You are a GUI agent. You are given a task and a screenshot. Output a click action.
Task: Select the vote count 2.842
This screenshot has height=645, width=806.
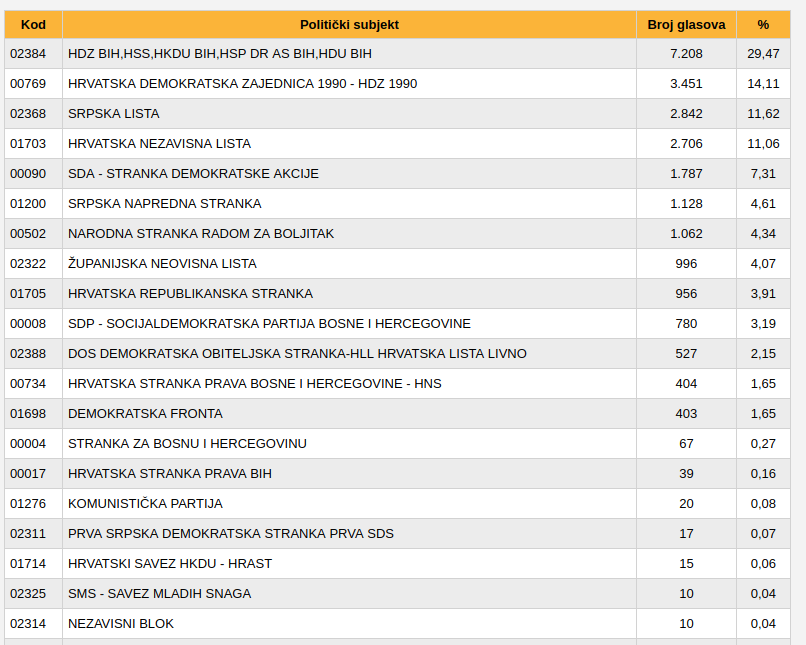[x=686, y=114]
